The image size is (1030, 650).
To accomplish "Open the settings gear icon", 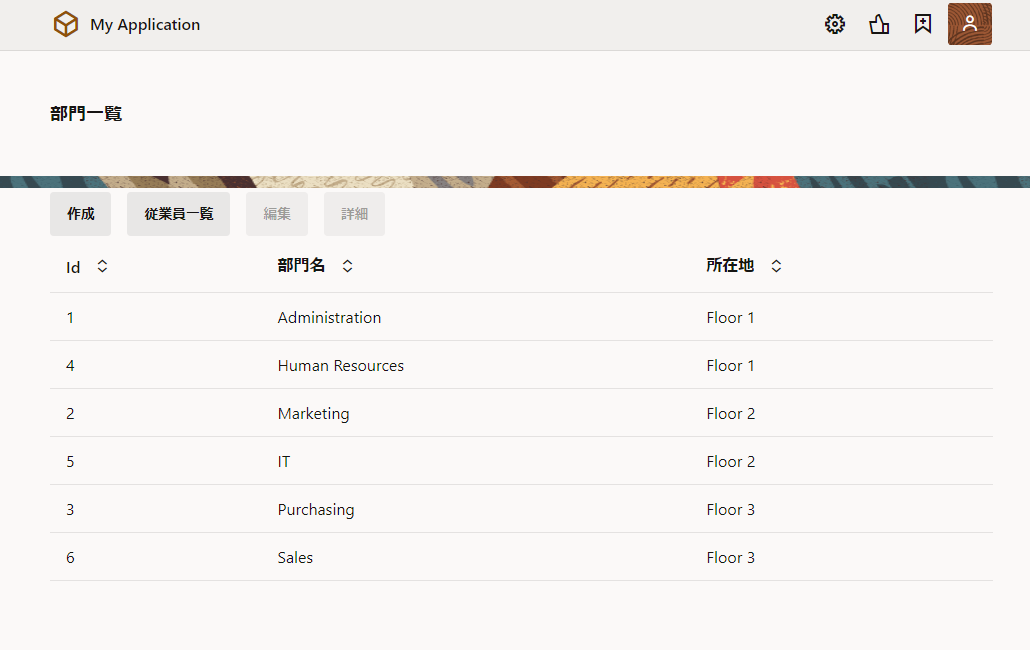I will tap(835, 24).
